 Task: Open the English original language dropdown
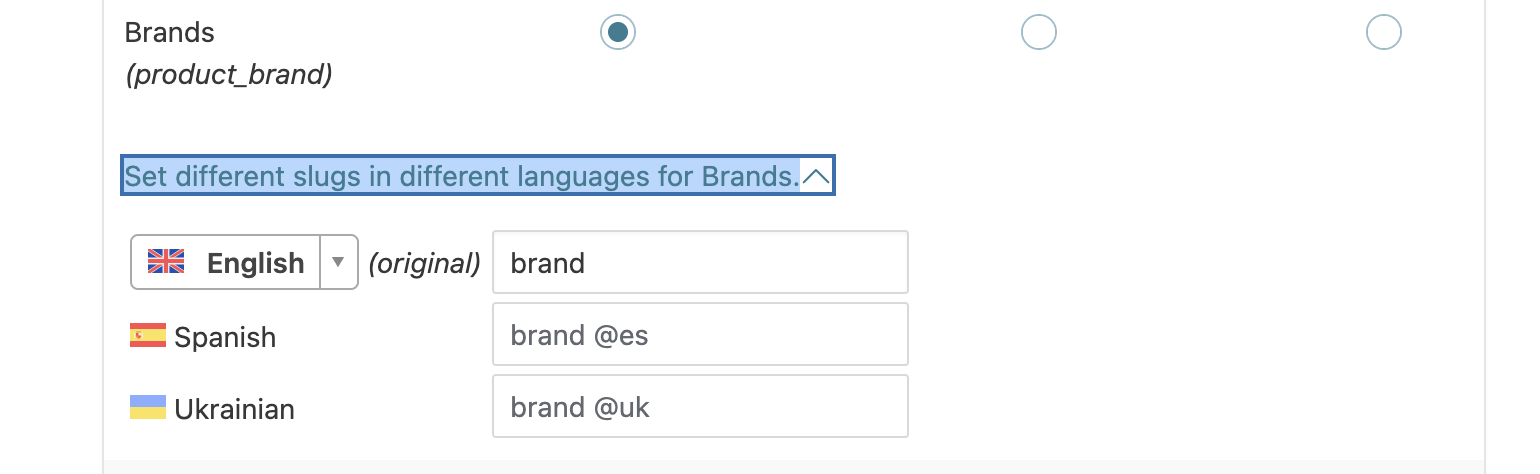coord(244,262)
